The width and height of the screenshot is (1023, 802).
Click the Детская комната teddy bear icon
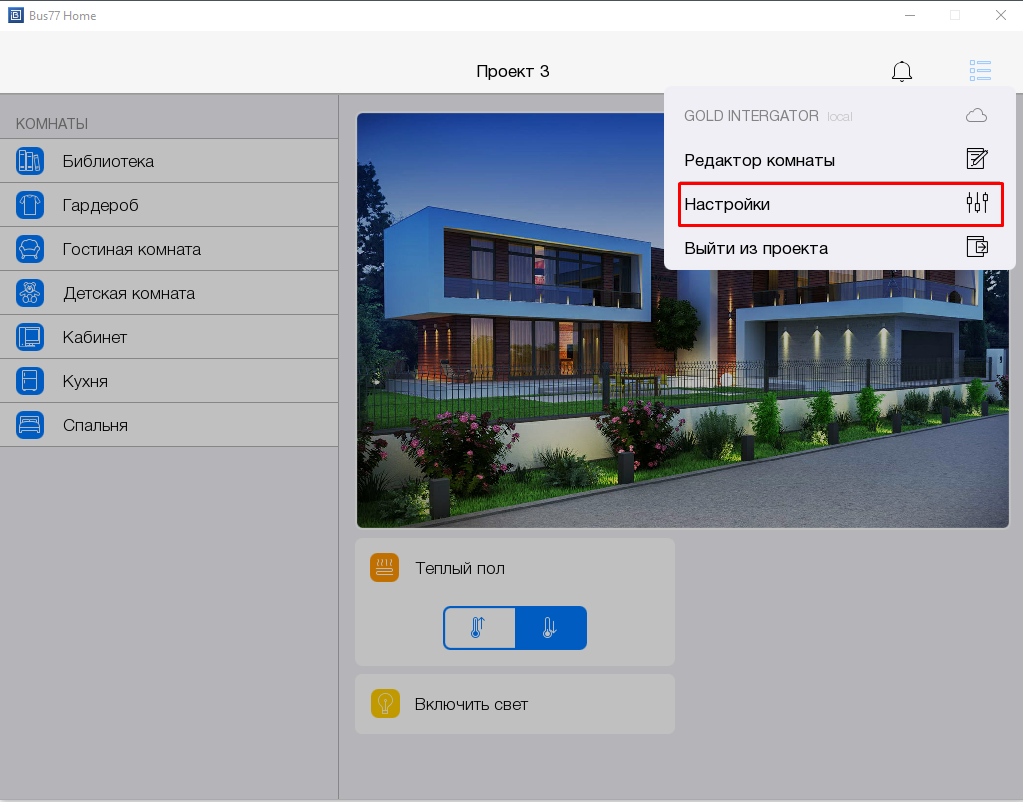click(x=30, y=293)
